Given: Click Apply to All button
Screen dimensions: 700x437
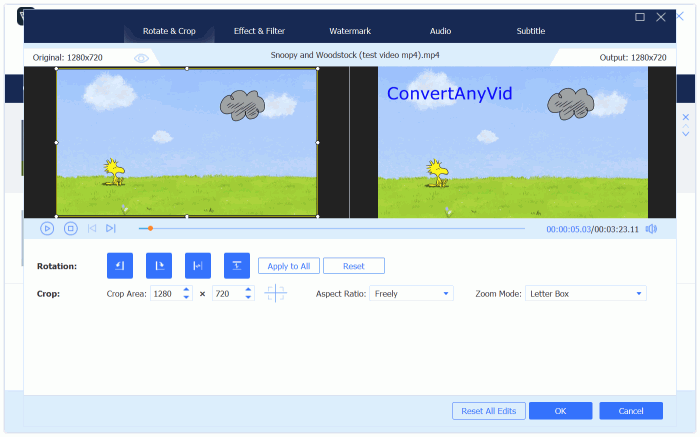Looking at the screenshot, I should 289,266.
